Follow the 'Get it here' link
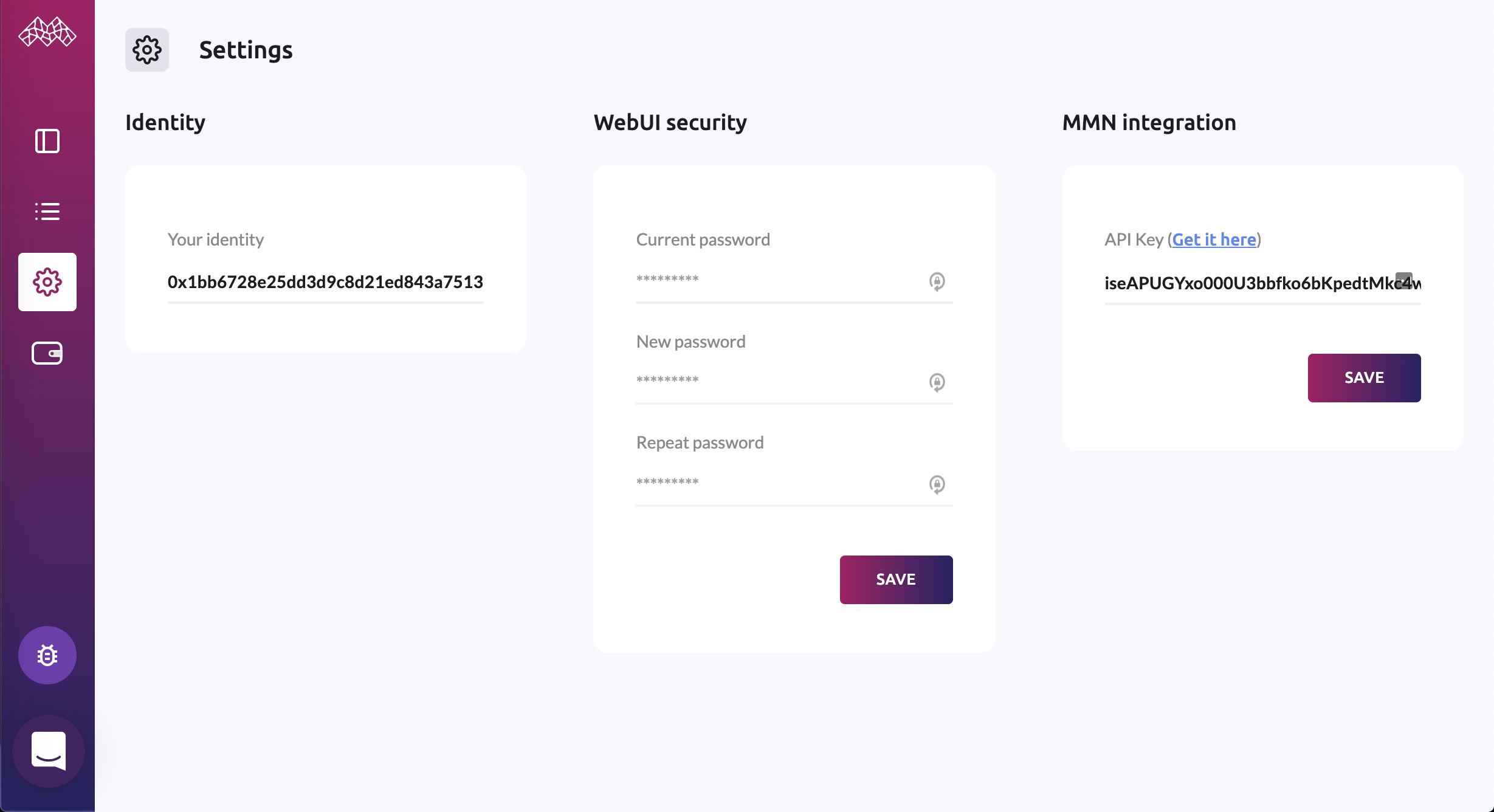Viewport: 1494px width, 812px height. pyautogui.click(x=1214, y=239)
